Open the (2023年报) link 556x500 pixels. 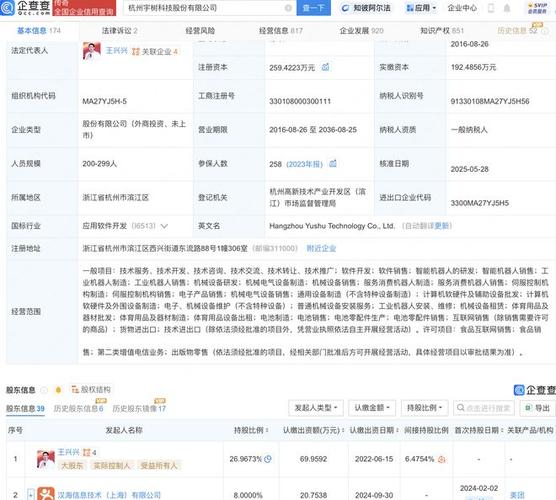pyautogui.click(x=305, y=164)
